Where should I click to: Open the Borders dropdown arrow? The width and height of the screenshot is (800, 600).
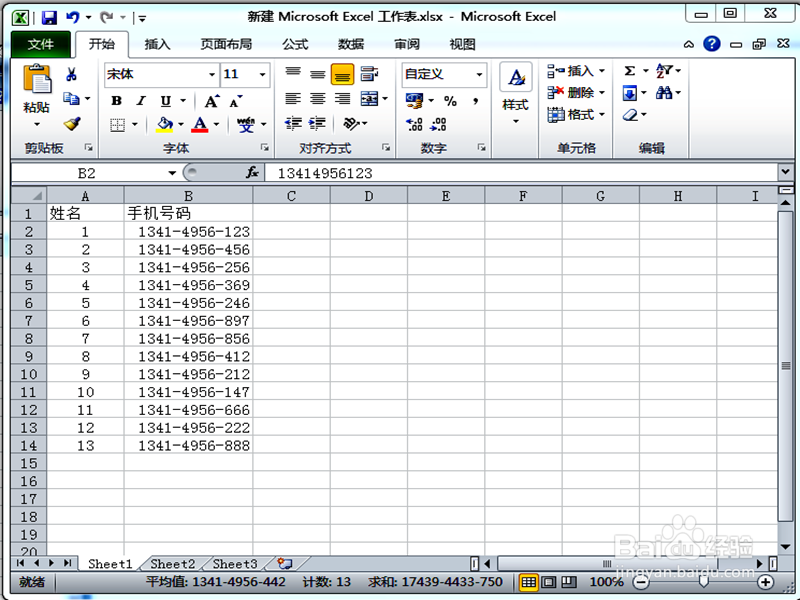[135, 124]
